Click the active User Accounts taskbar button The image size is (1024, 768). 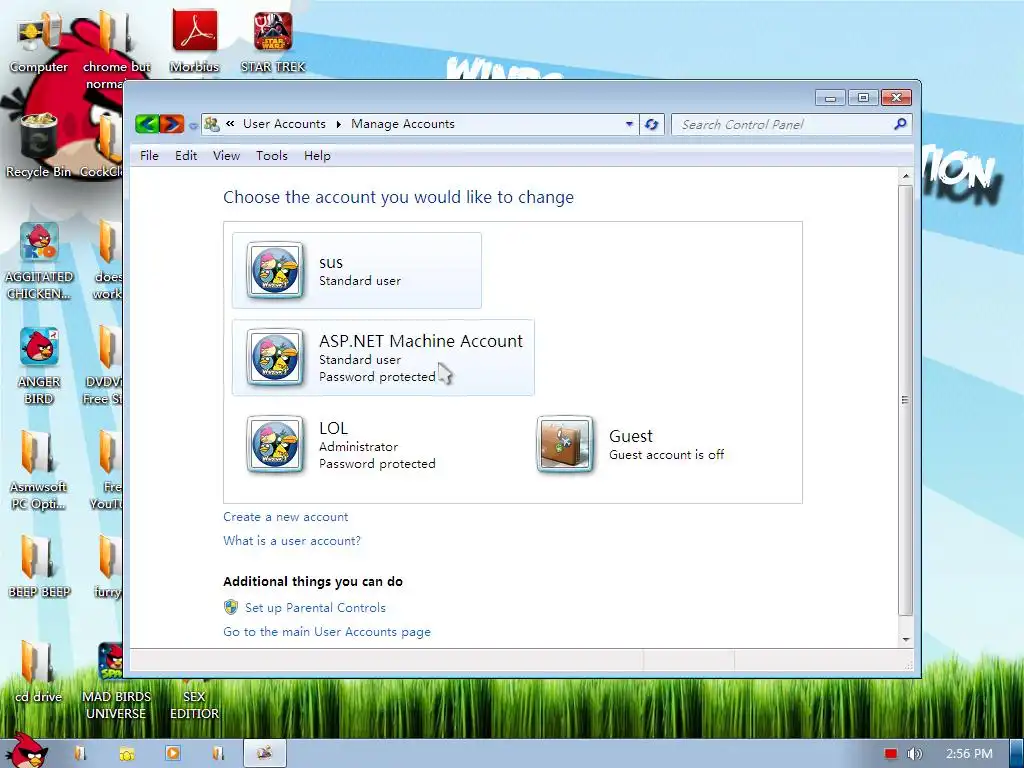pos(264,753)
